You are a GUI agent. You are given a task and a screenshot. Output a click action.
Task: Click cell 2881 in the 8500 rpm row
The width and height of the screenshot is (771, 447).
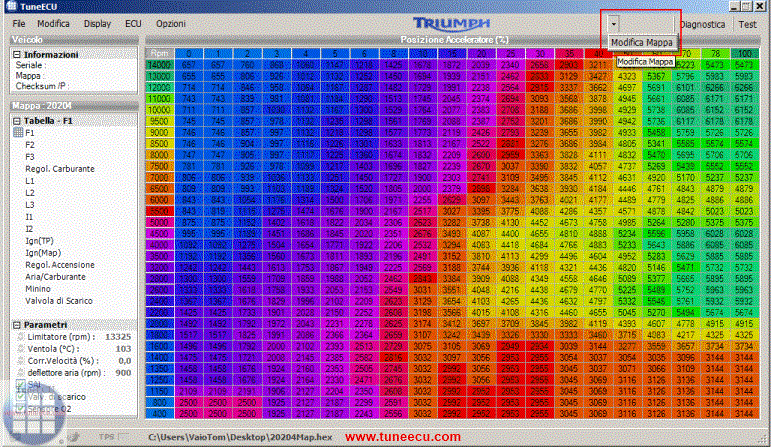click(x=510, y=144)
